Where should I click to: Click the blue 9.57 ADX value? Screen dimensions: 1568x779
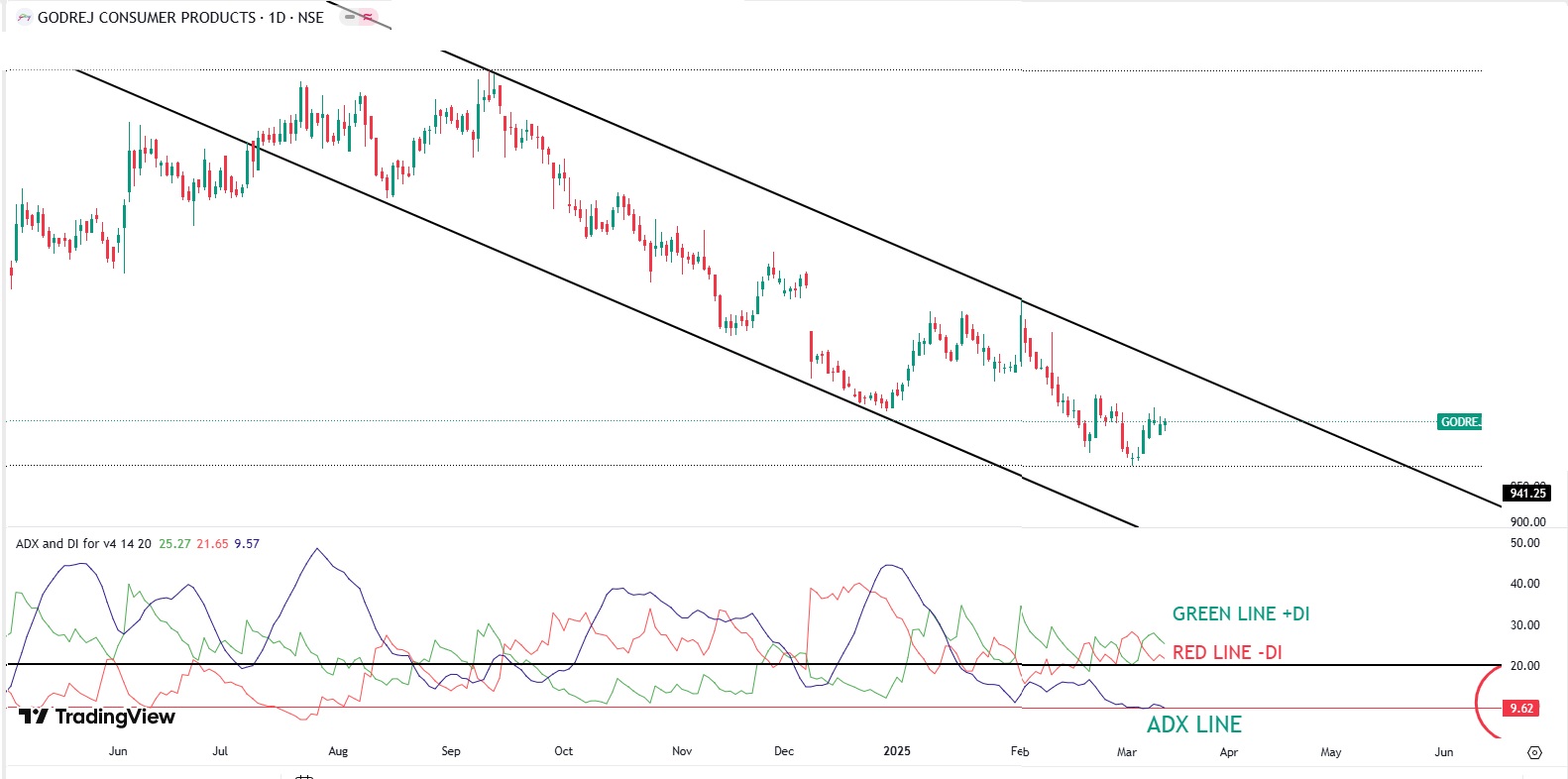(247, 543)
